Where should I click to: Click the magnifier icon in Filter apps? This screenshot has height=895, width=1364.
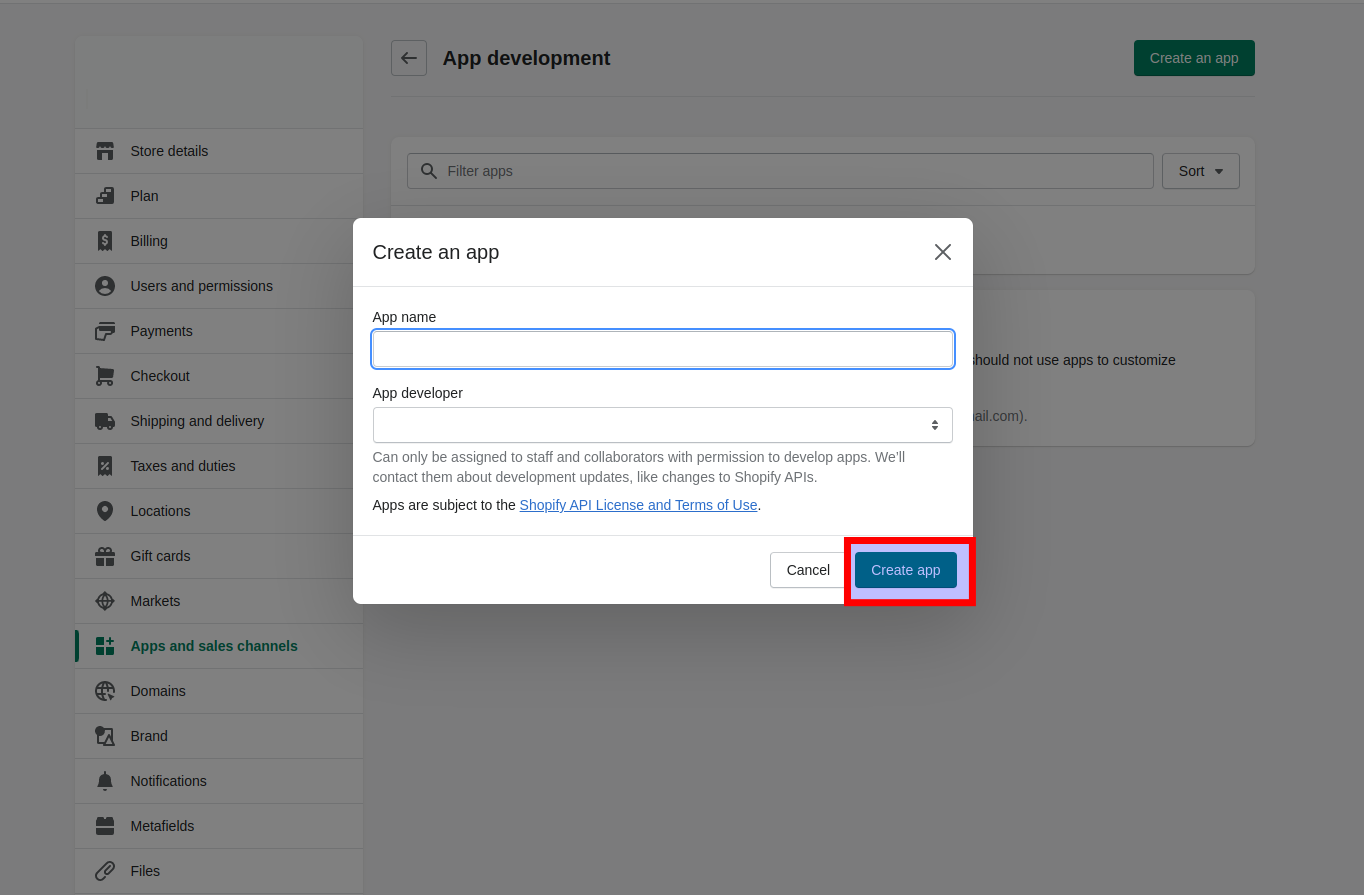pyautogui.click(x=429, y=171)
